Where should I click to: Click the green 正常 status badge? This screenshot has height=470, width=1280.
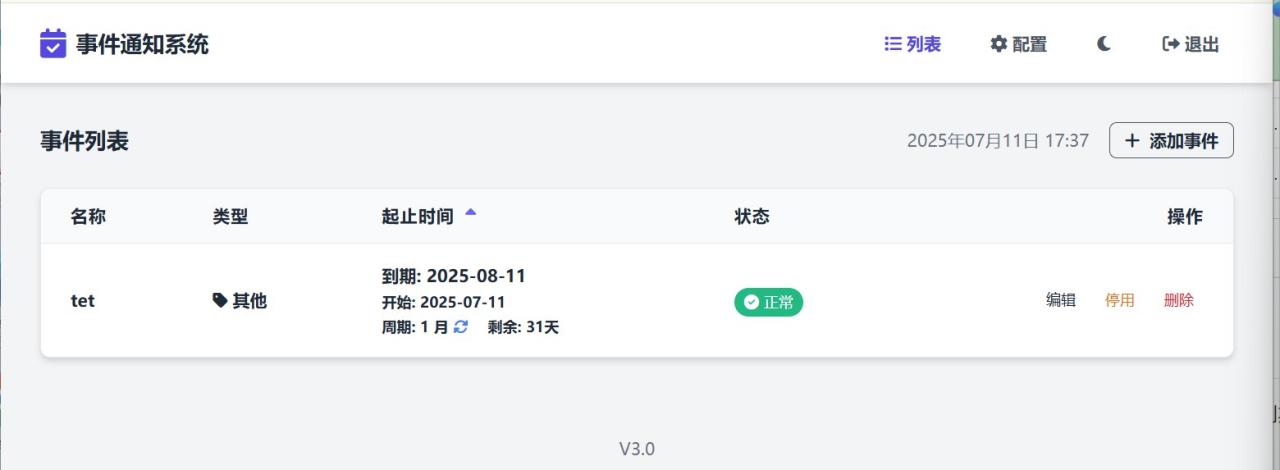tap(768, 302)
